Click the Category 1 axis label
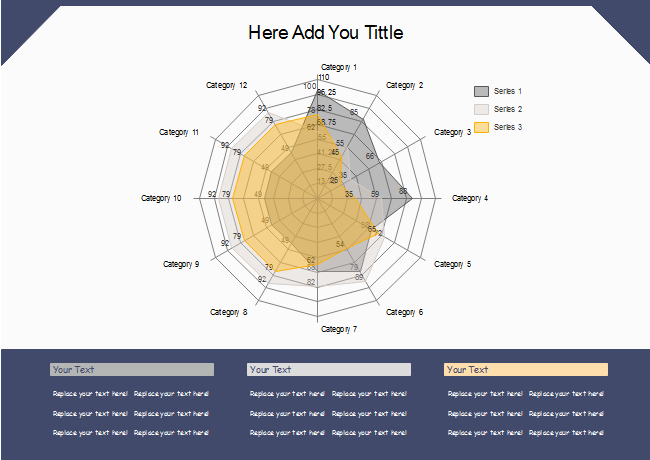650x460 pixels. tap(339, 67)
